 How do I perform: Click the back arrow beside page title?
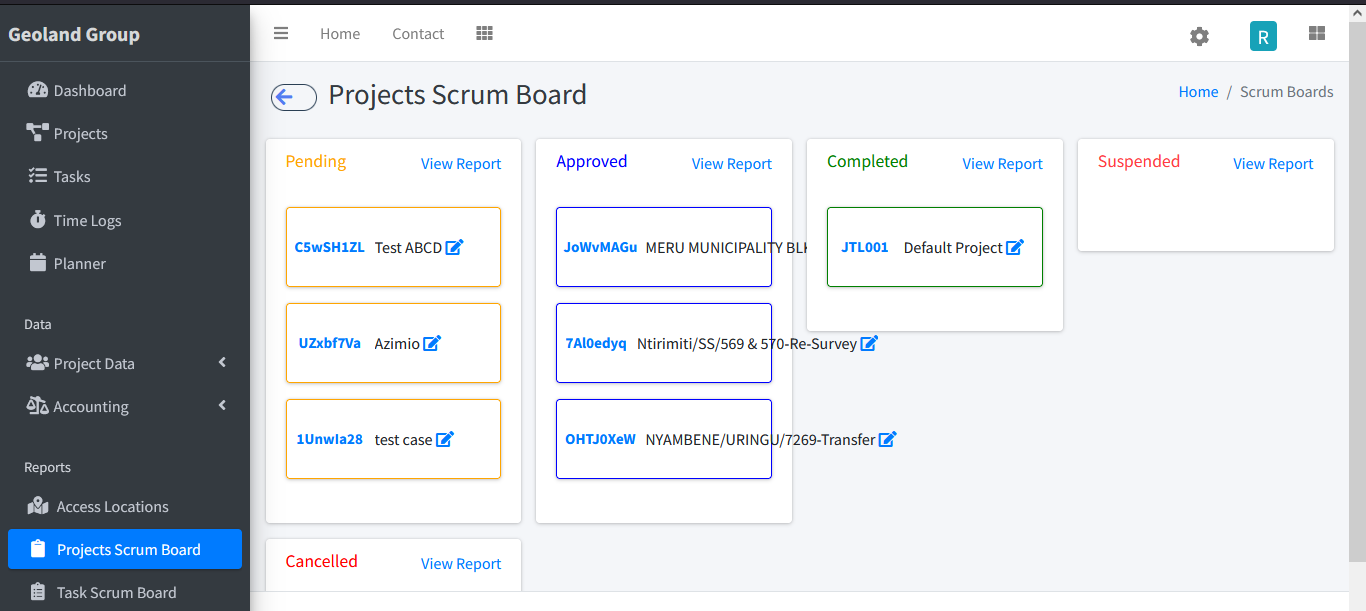pos(293,96)
